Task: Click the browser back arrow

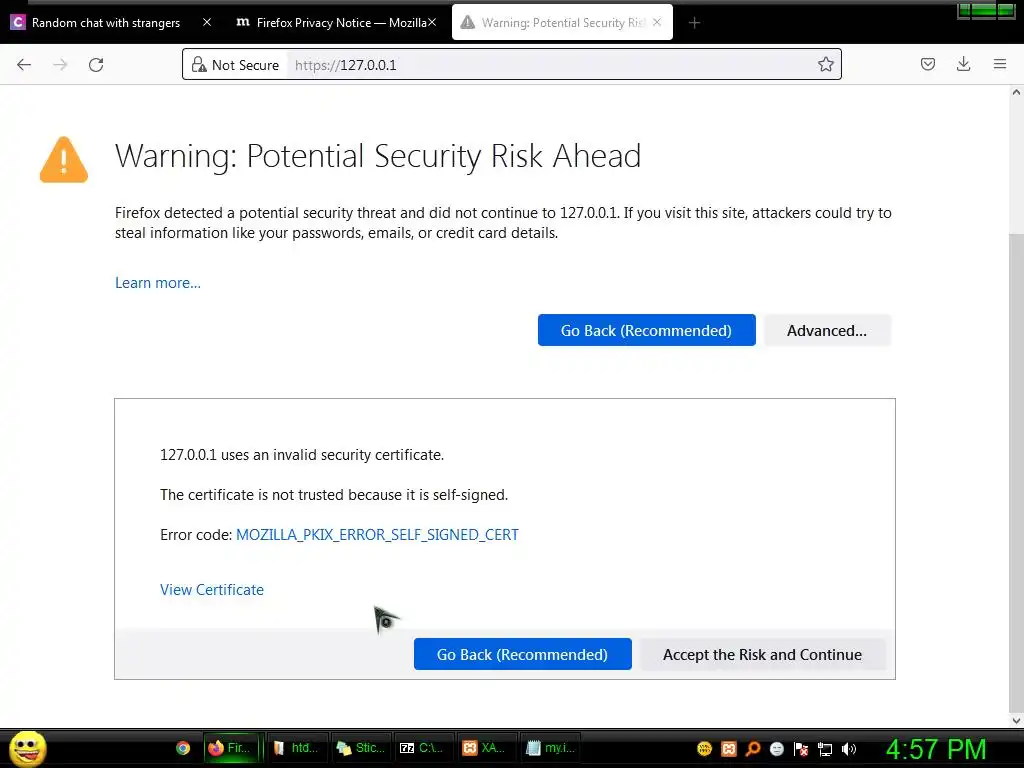Action: pos(24,65)
